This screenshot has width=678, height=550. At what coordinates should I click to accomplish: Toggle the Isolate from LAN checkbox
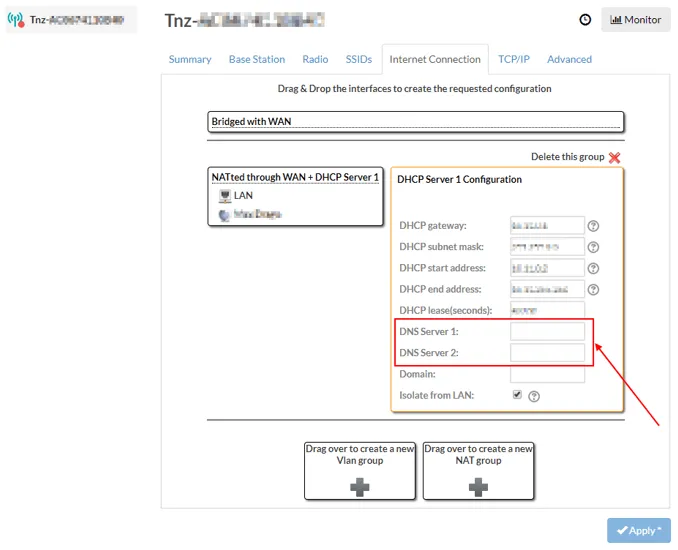517,394
